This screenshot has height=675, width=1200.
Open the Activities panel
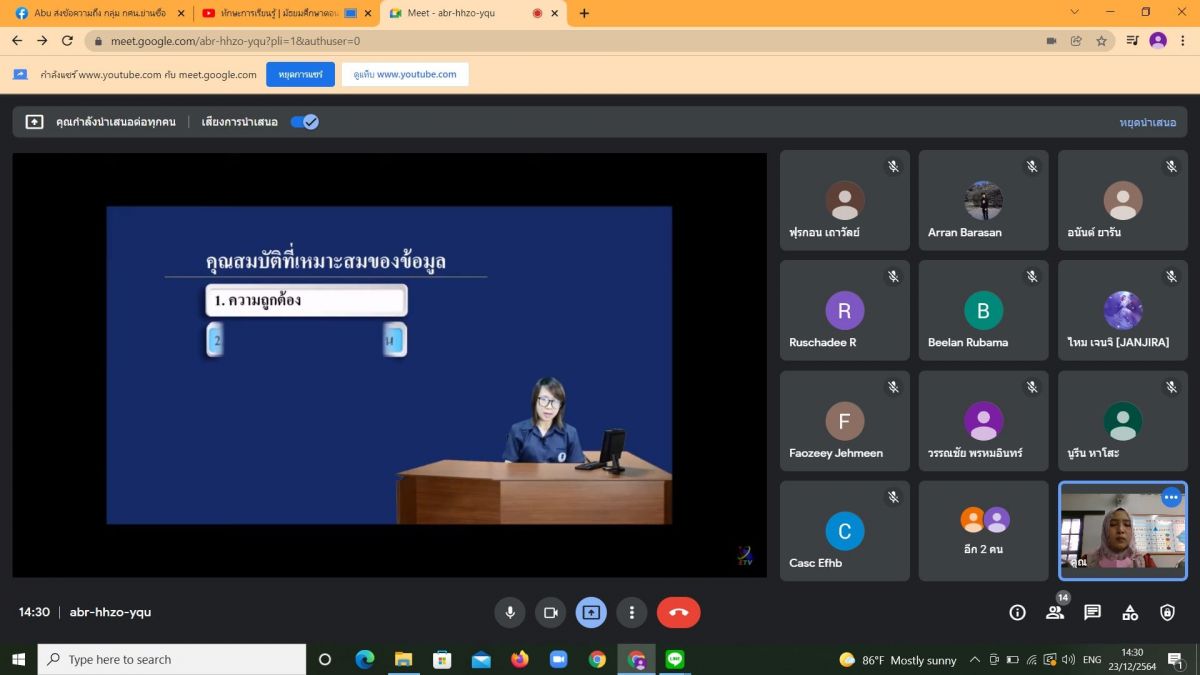tap(1130, 612)
